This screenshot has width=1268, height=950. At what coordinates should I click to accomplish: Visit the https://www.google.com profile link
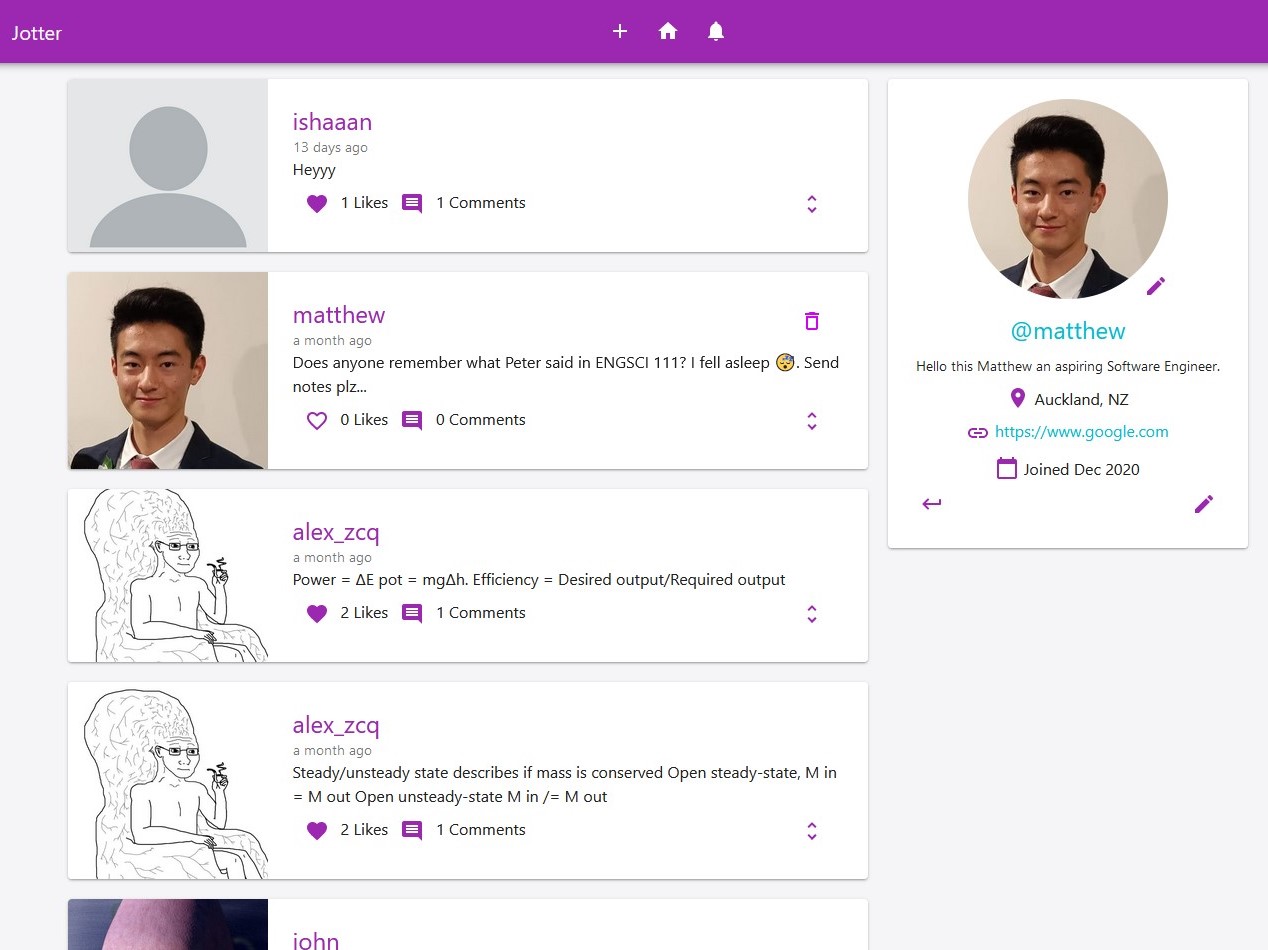click(1082, 432)
